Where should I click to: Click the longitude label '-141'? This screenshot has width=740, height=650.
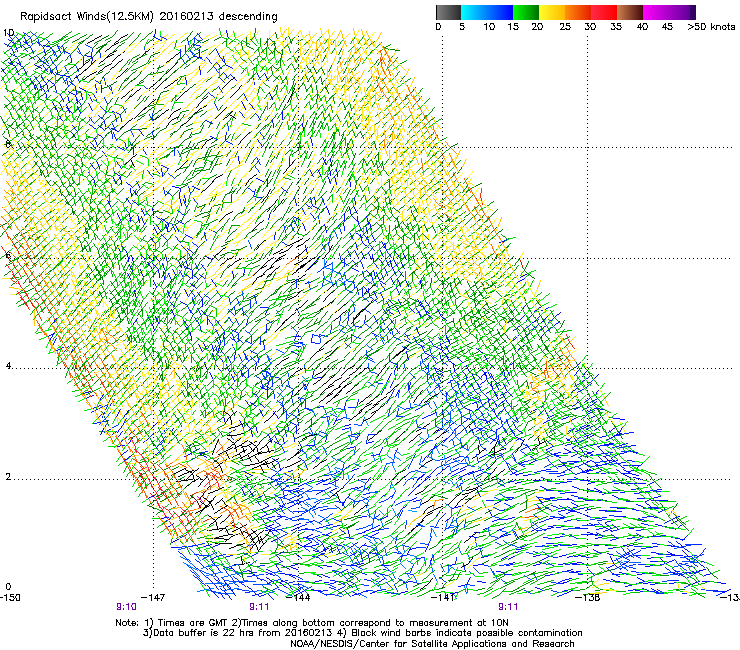pos(443,598)
